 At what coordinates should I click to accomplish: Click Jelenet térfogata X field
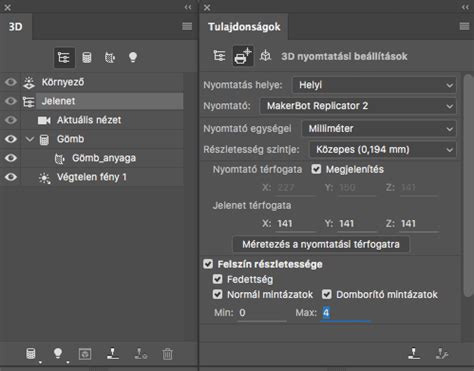pos(295,224)
